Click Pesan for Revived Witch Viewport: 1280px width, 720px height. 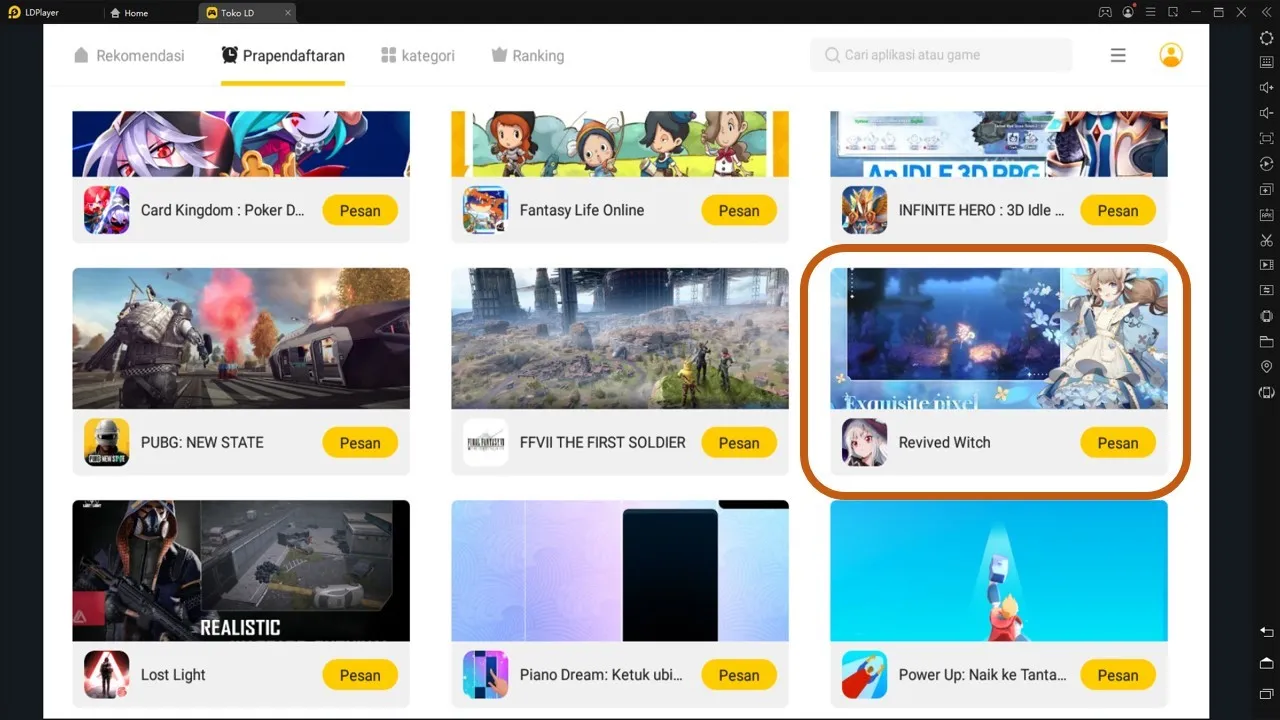pyautogui.click(x=1118, y=442)
